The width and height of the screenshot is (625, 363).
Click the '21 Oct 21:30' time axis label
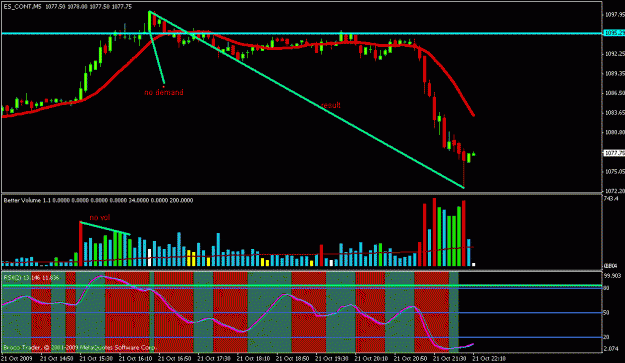pyautogui.click(x=450, y=358)
